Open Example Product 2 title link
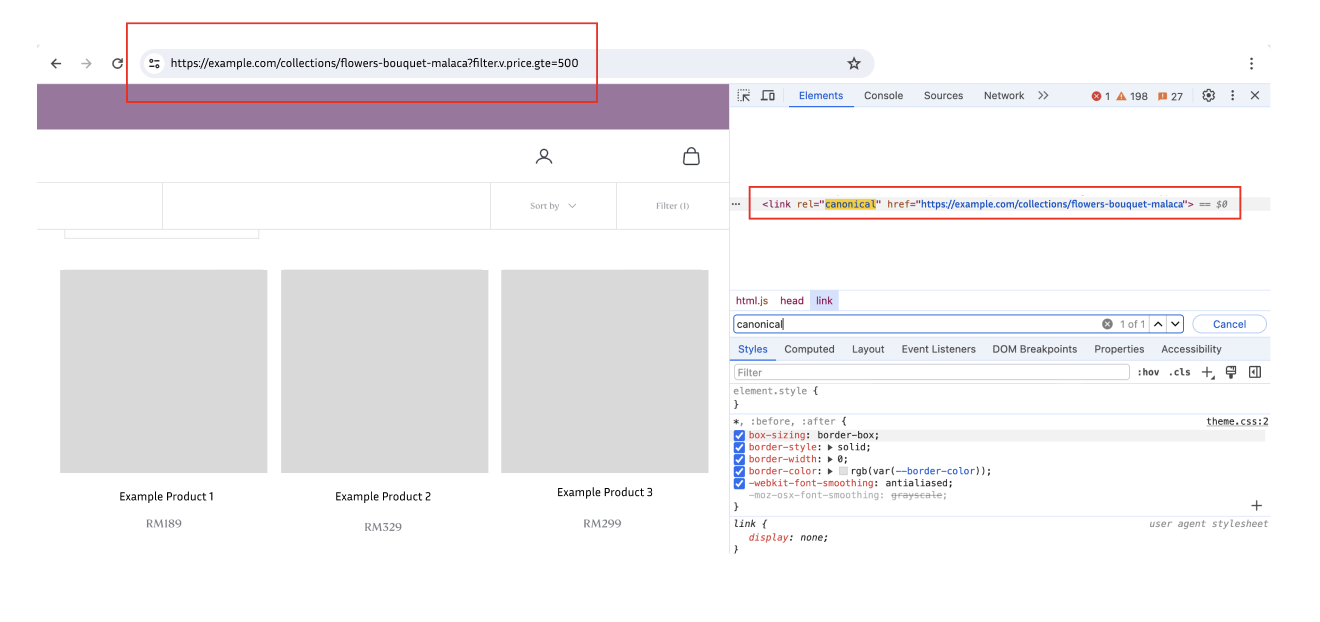Screen dimensions: 1320x622 (x=383, y=497)
